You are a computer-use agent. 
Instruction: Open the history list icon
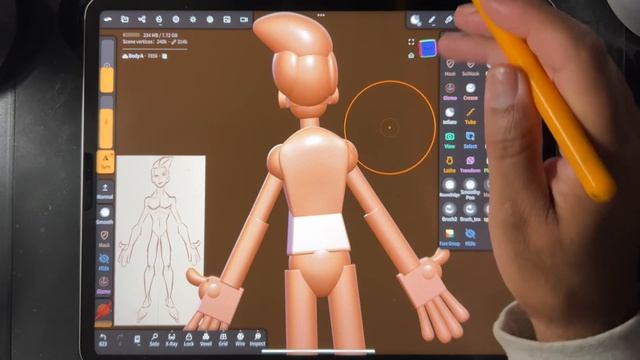[x=137, y=340]
